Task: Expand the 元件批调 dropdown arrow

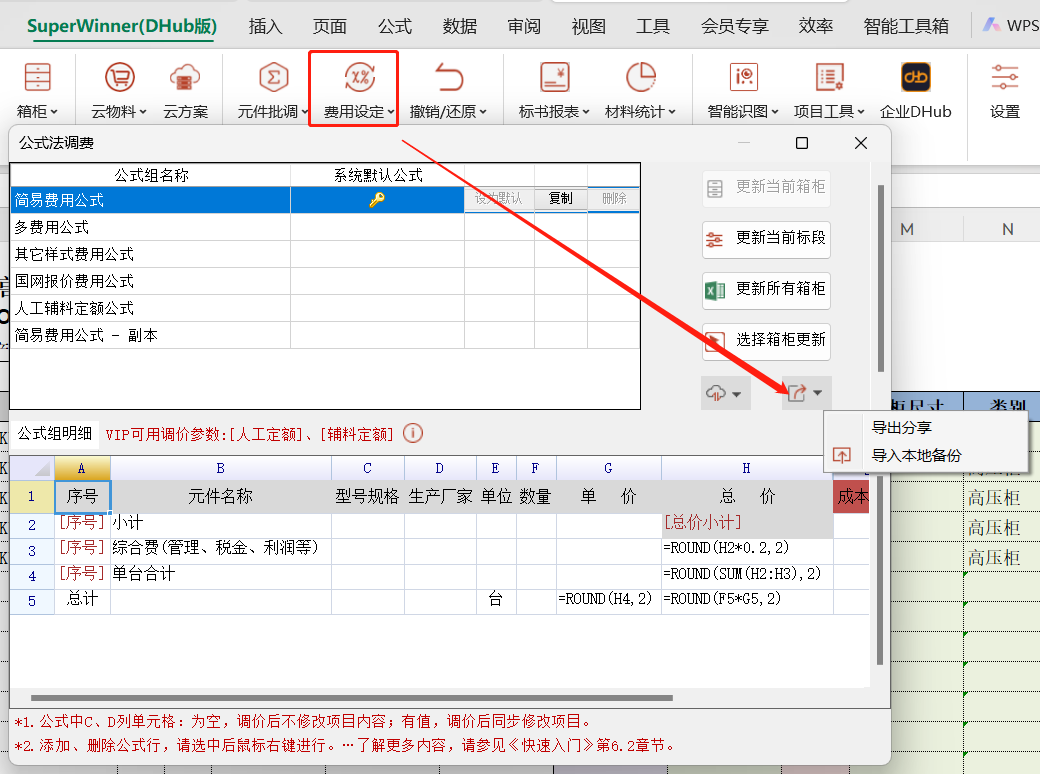Action: pos(304,112)
